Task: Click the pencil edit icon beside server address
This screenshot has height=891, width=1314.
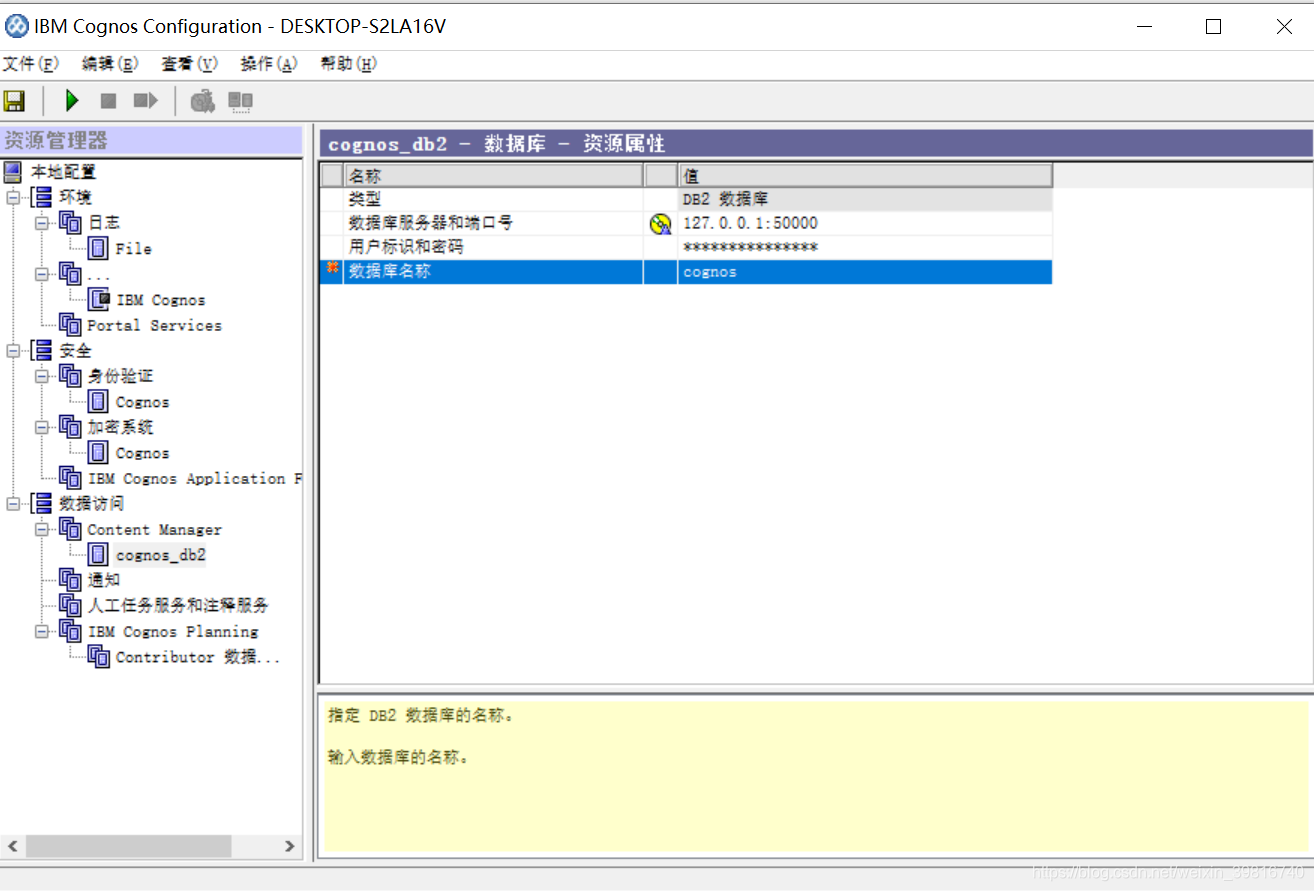Action: [660, 224]
